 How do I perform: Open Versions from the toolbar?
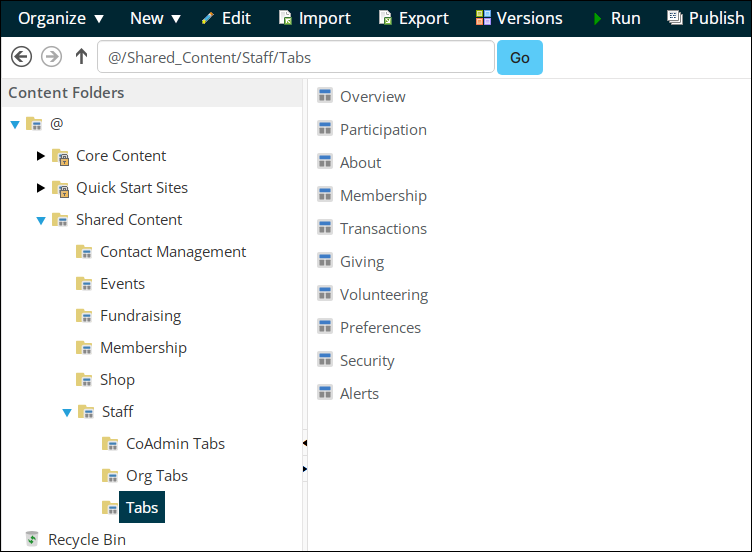[x=519, y=18]
